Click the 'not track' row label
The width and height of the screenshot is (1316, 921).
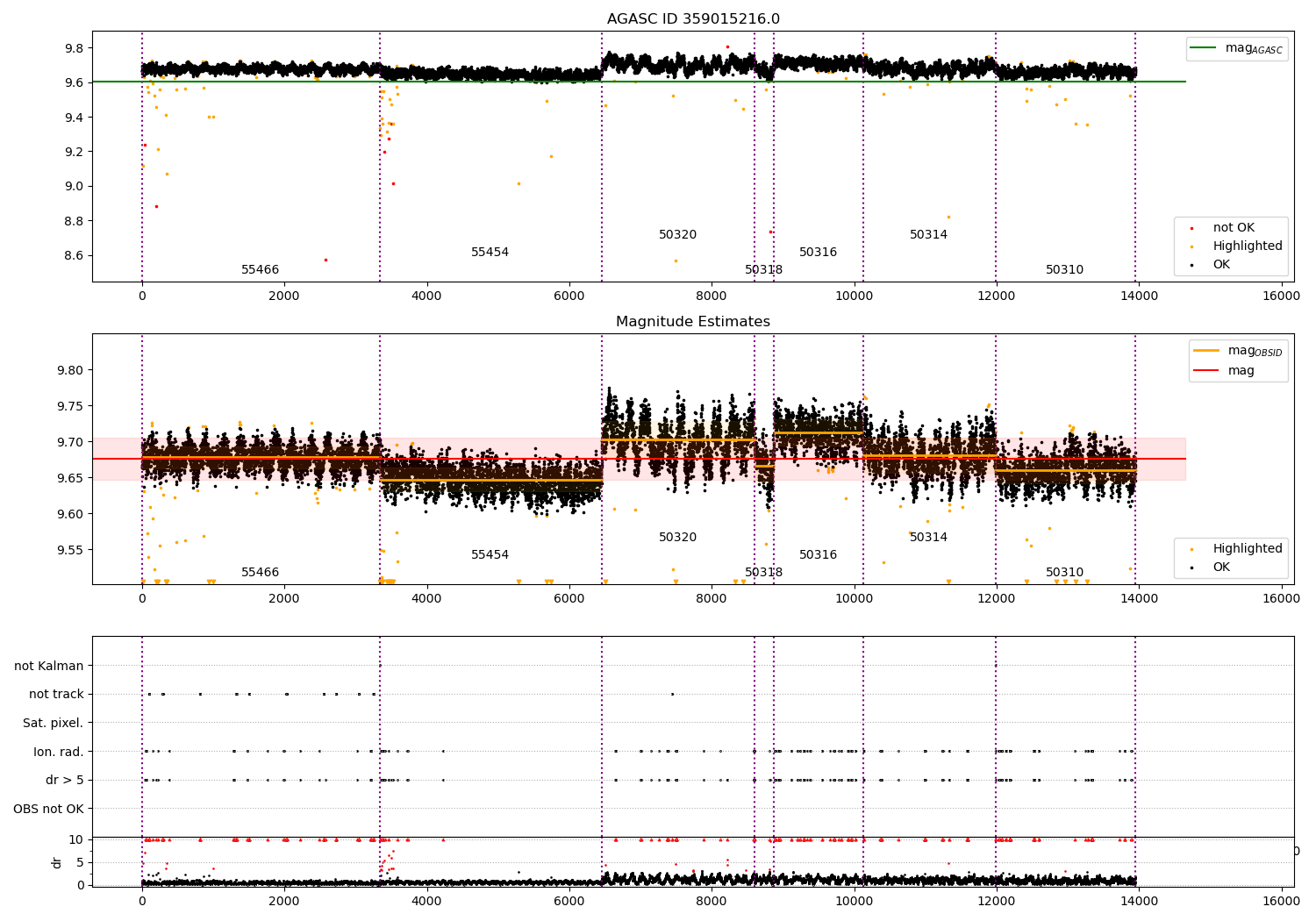56,695
